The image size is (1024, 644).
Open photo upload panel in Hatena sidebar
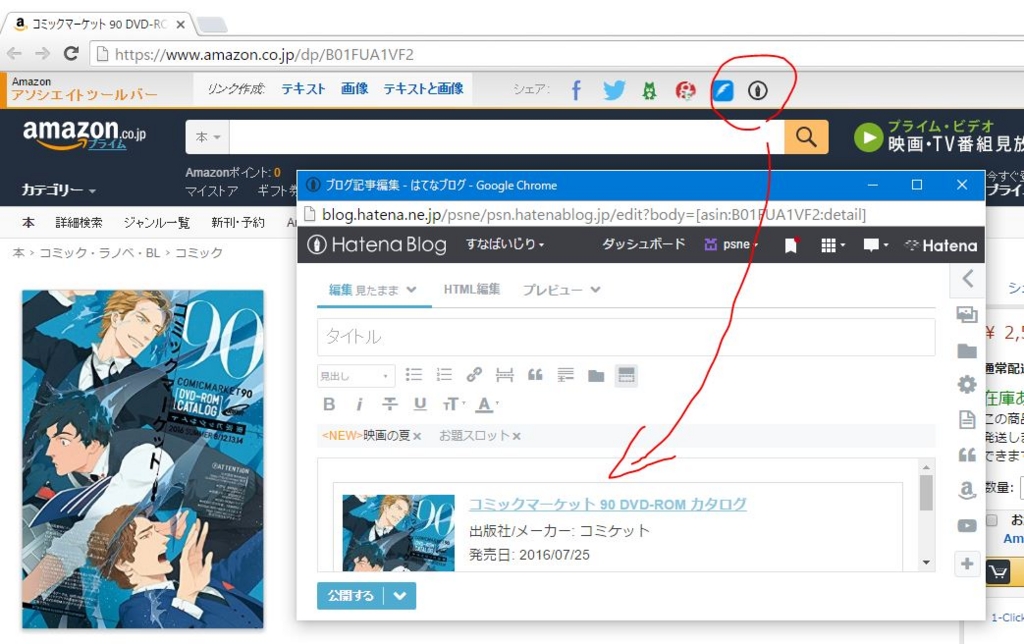click(x=967, y=314)
